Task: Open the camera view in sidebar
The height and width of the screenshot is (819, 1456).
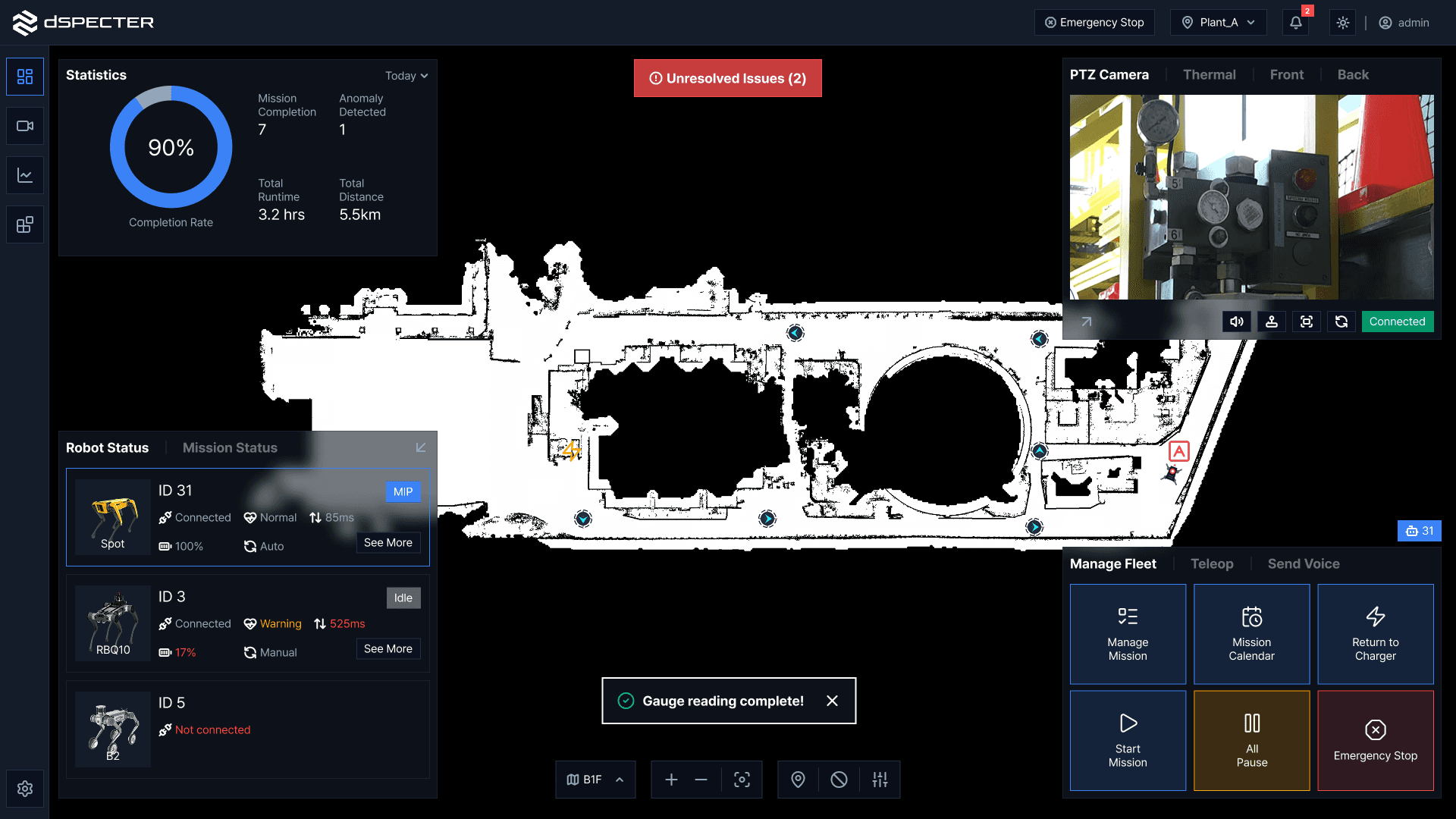Action: [x=25, y=126]
